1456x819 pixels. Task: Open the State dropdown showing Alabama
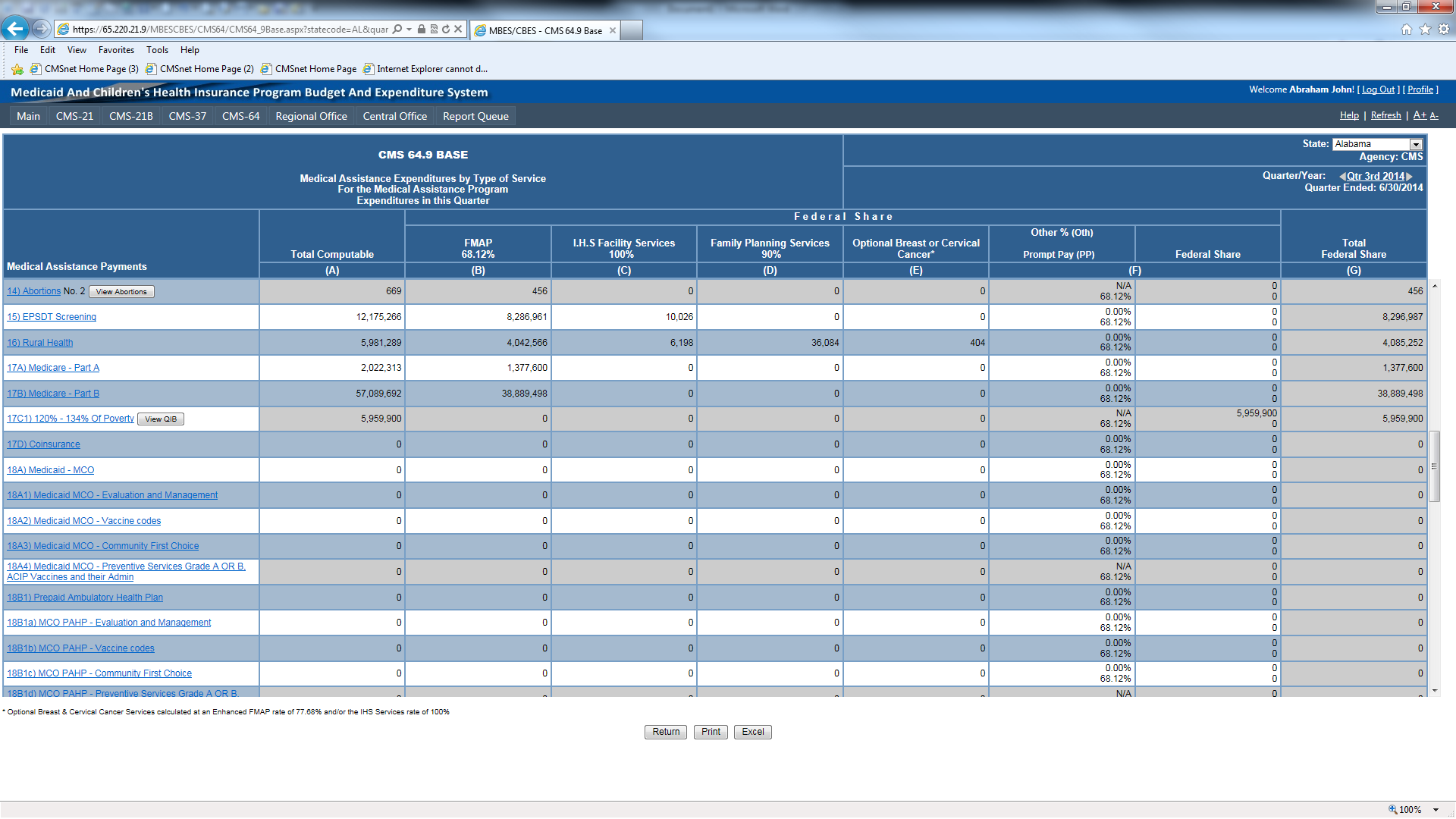pos(1415,144)
